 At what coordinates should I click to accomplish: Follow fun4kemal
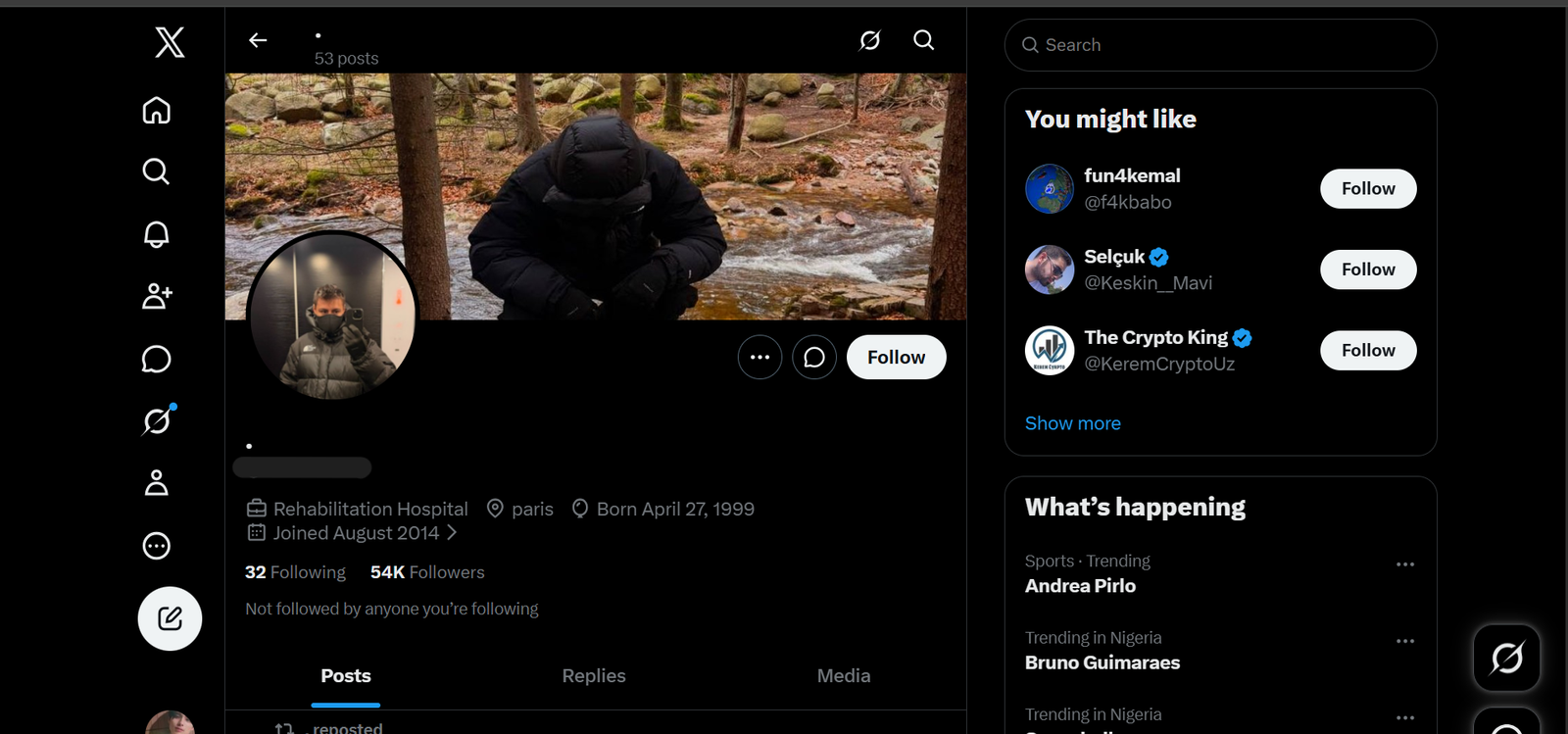click(x=1368, y=189)
